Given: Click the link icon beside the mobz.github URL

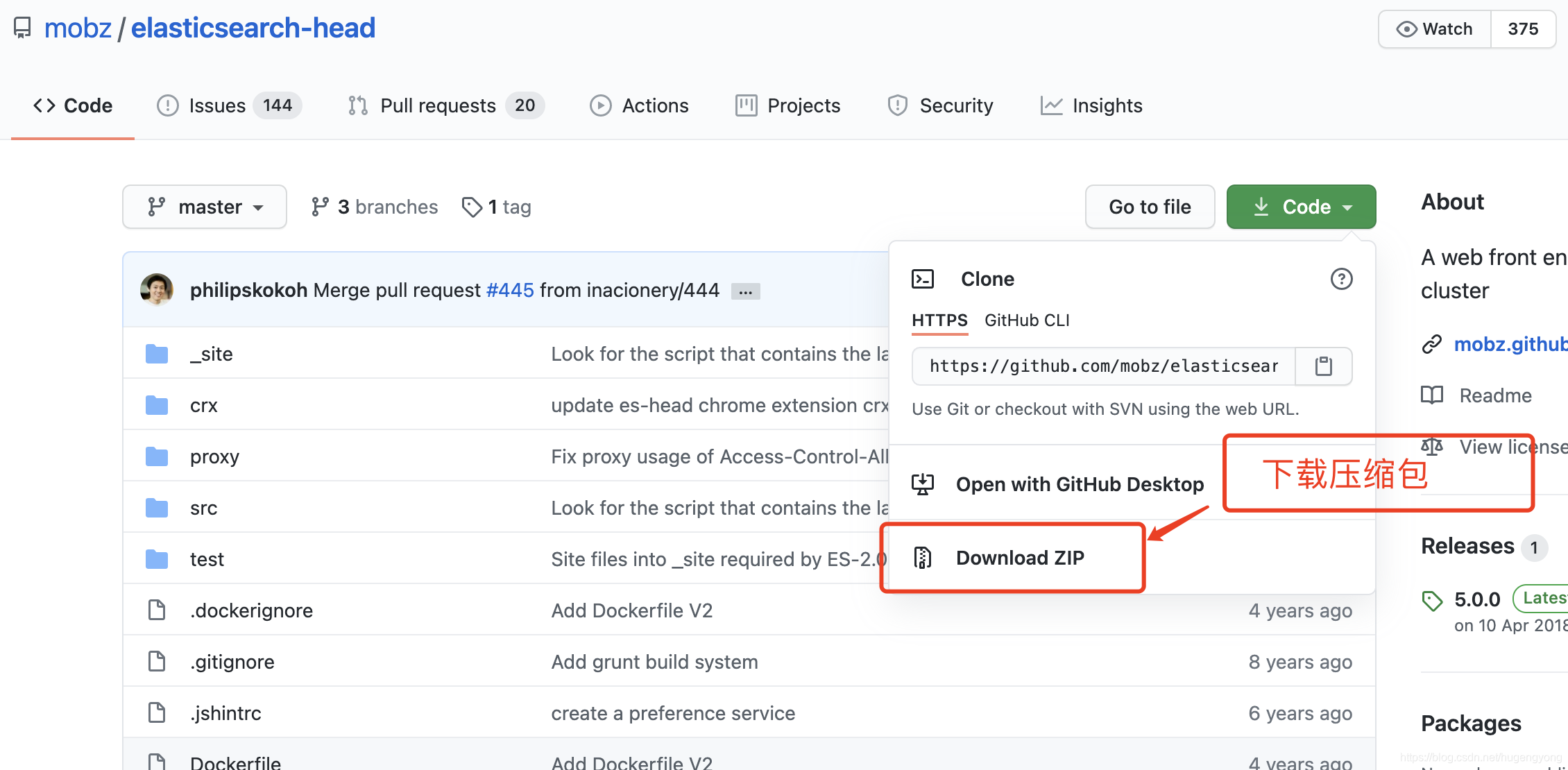Looking at the screenshot, I should pos(1431,344).
